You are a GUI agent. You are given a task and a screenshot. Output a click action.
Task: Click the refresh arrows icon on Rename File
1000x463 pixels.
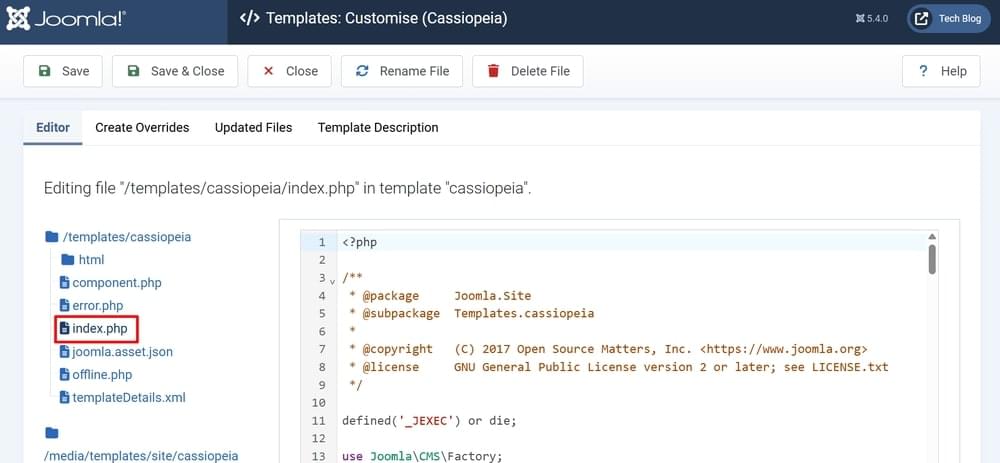click(x=362, y=71)
